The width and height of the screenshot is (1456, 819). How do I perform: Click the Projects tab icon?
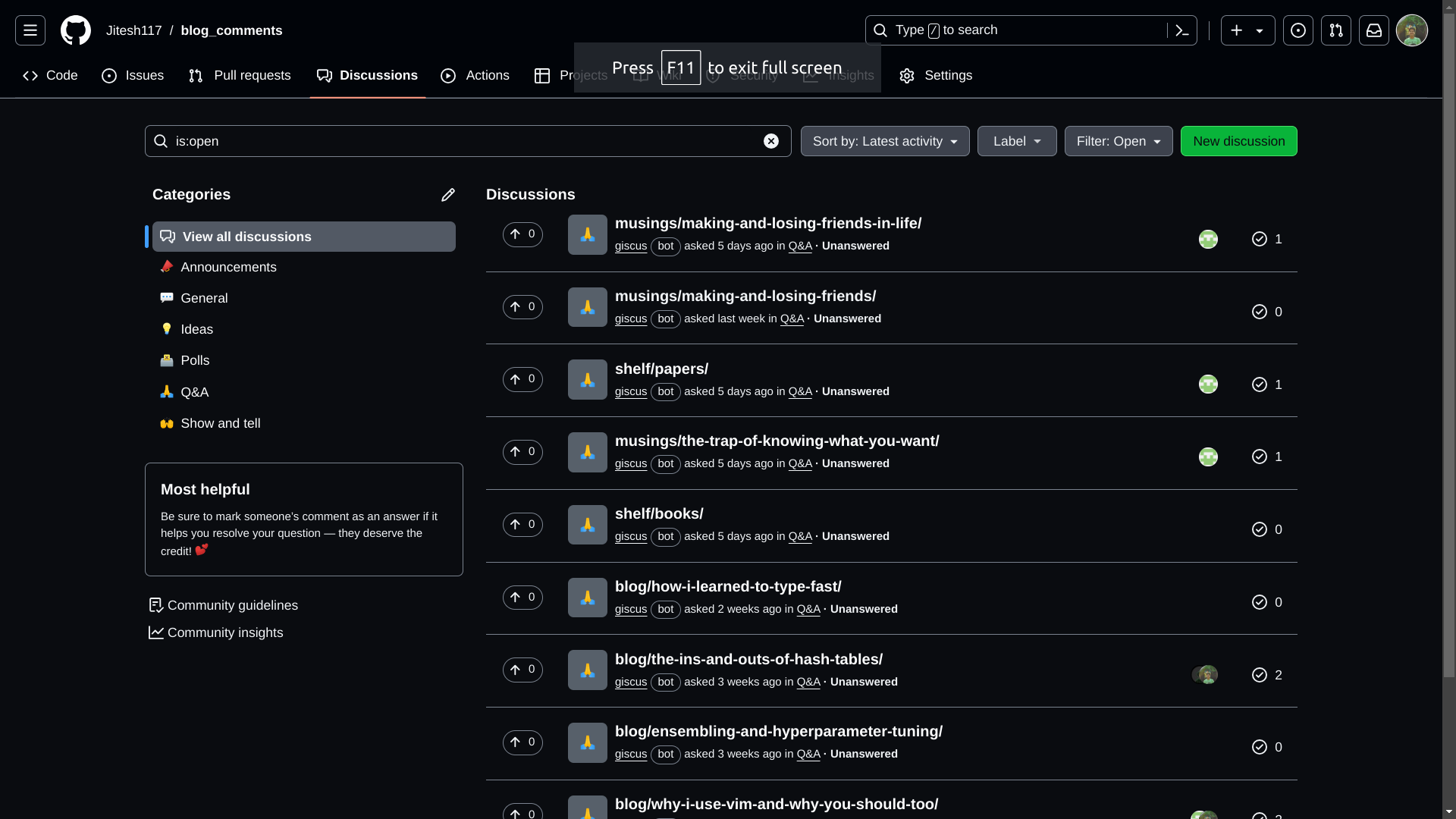pos(543,76)
